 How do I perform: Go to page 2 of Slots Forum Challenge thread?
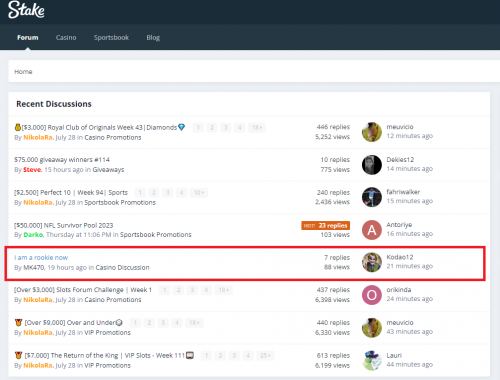click(178, 290)
